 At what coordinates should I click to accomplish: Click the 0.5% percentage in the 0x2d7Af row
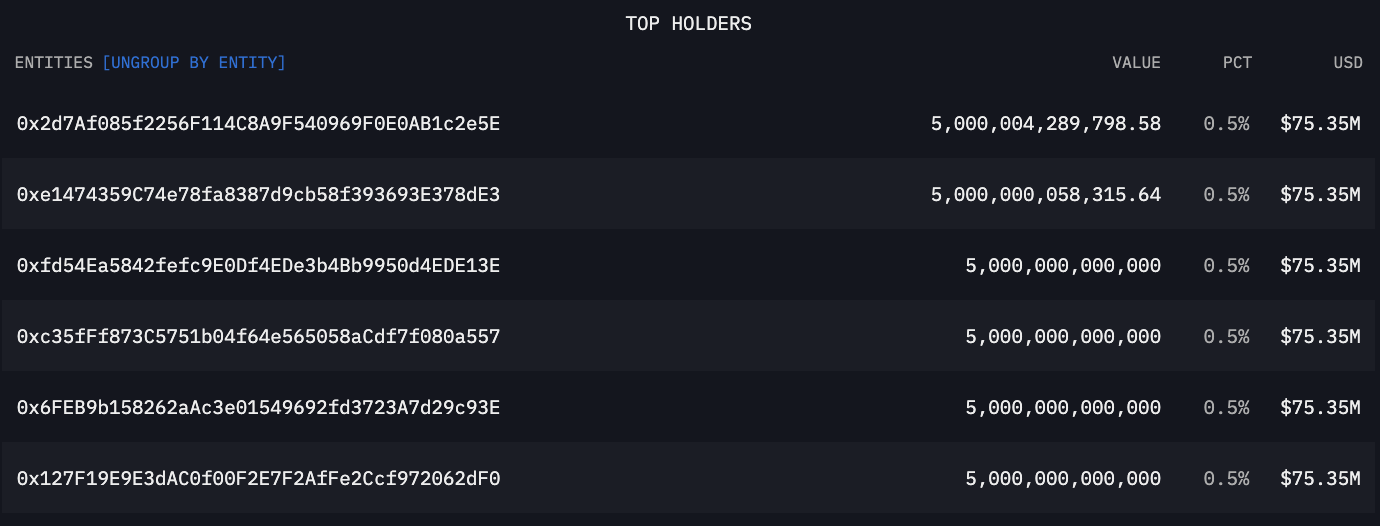click(x=1226, y=124)
